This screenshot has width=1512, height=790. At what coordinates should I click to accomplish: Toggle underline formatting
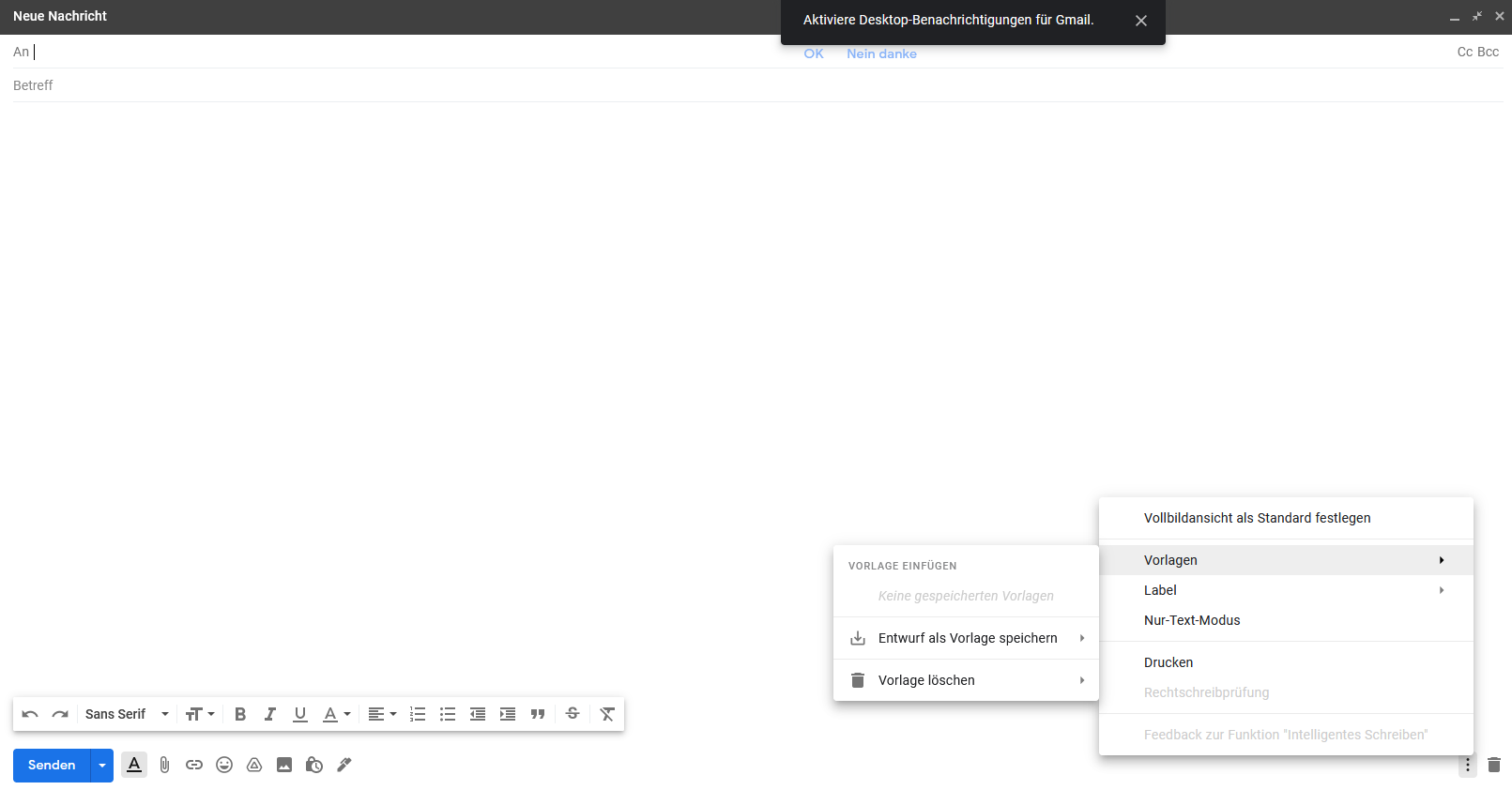coord(300,714)
